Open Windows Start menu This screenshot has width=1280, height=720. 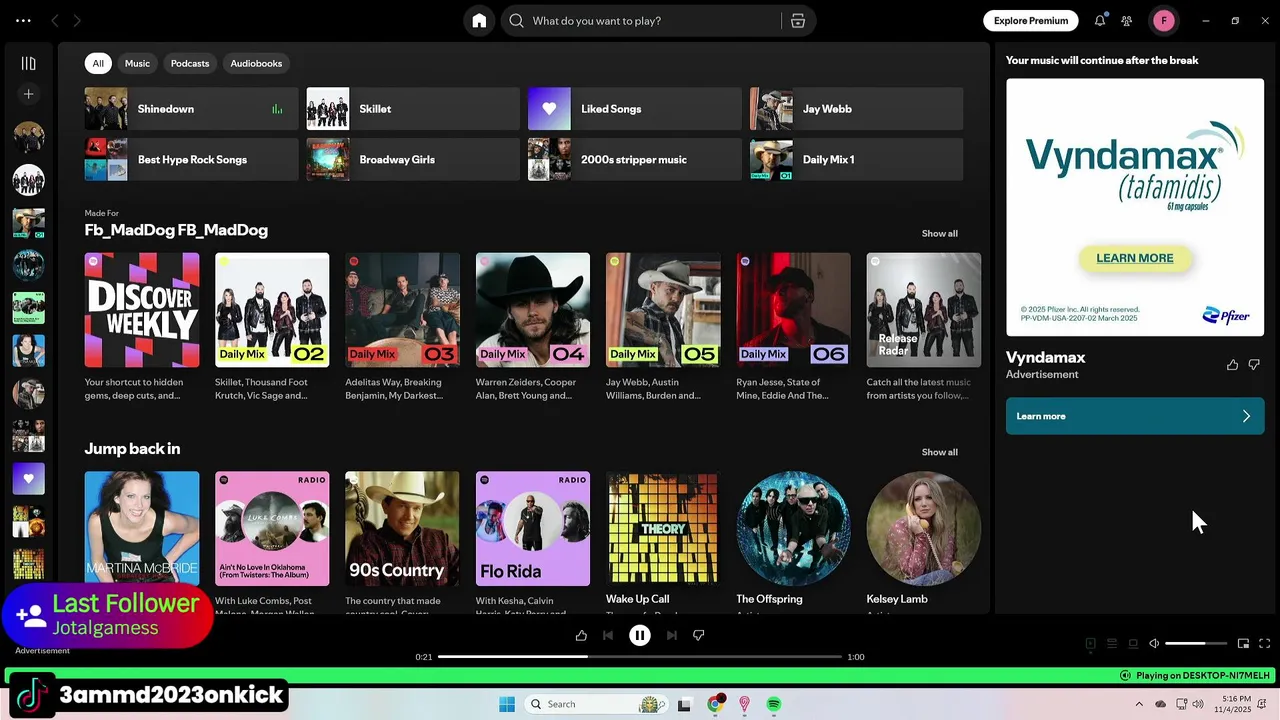coord(507,704)
